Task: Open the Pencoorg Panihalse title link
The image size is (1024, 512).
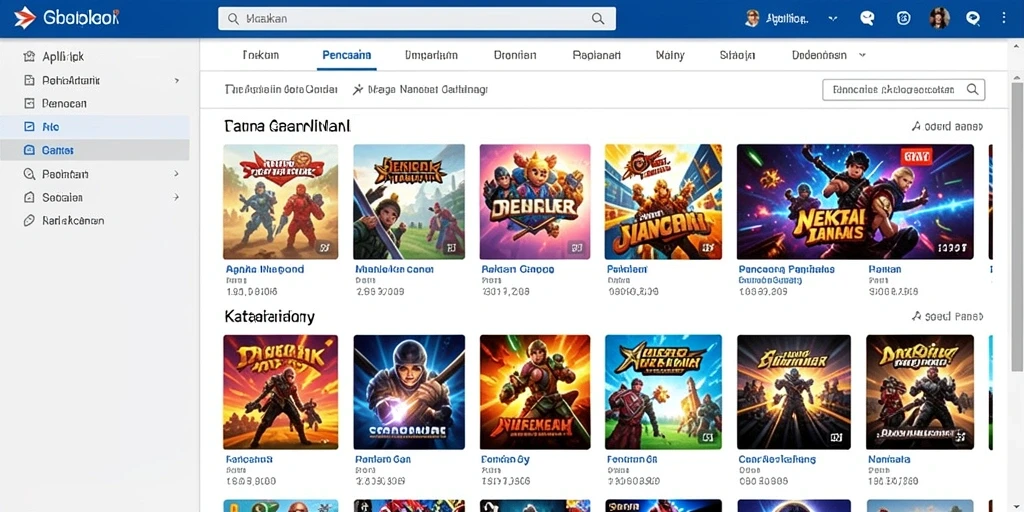Action: point(786,269)
